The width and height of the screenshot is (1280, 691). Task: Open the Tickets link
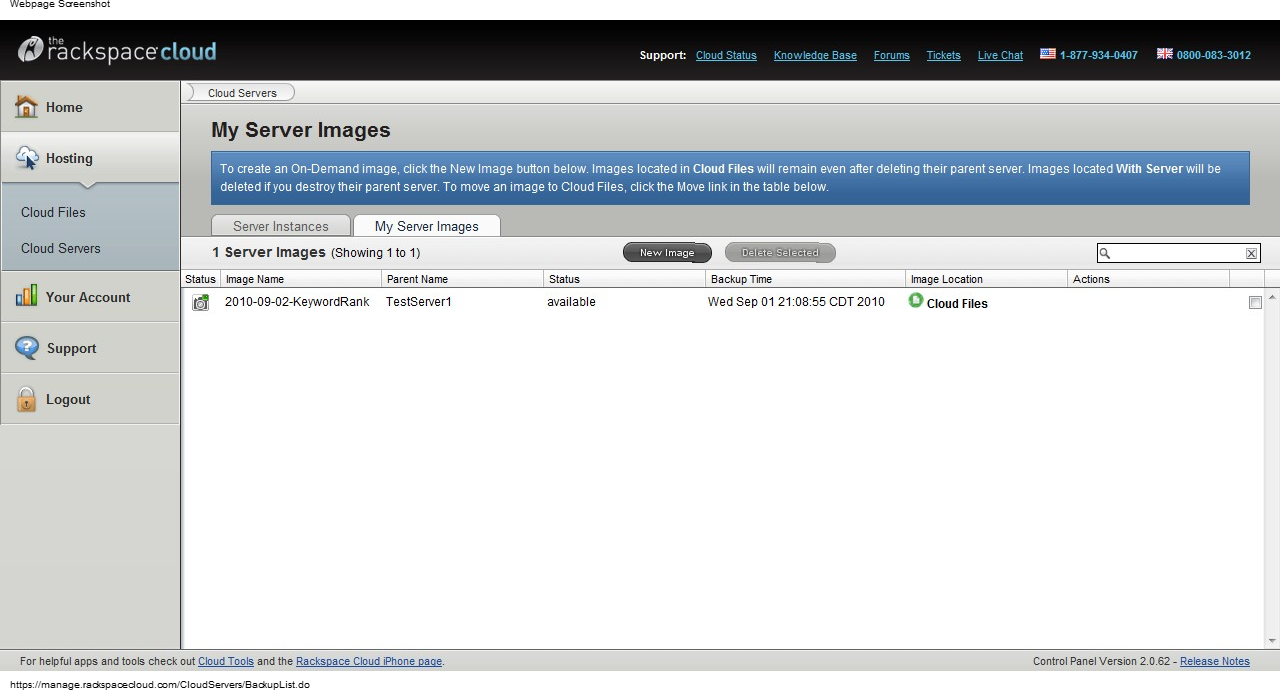point(943,55)
